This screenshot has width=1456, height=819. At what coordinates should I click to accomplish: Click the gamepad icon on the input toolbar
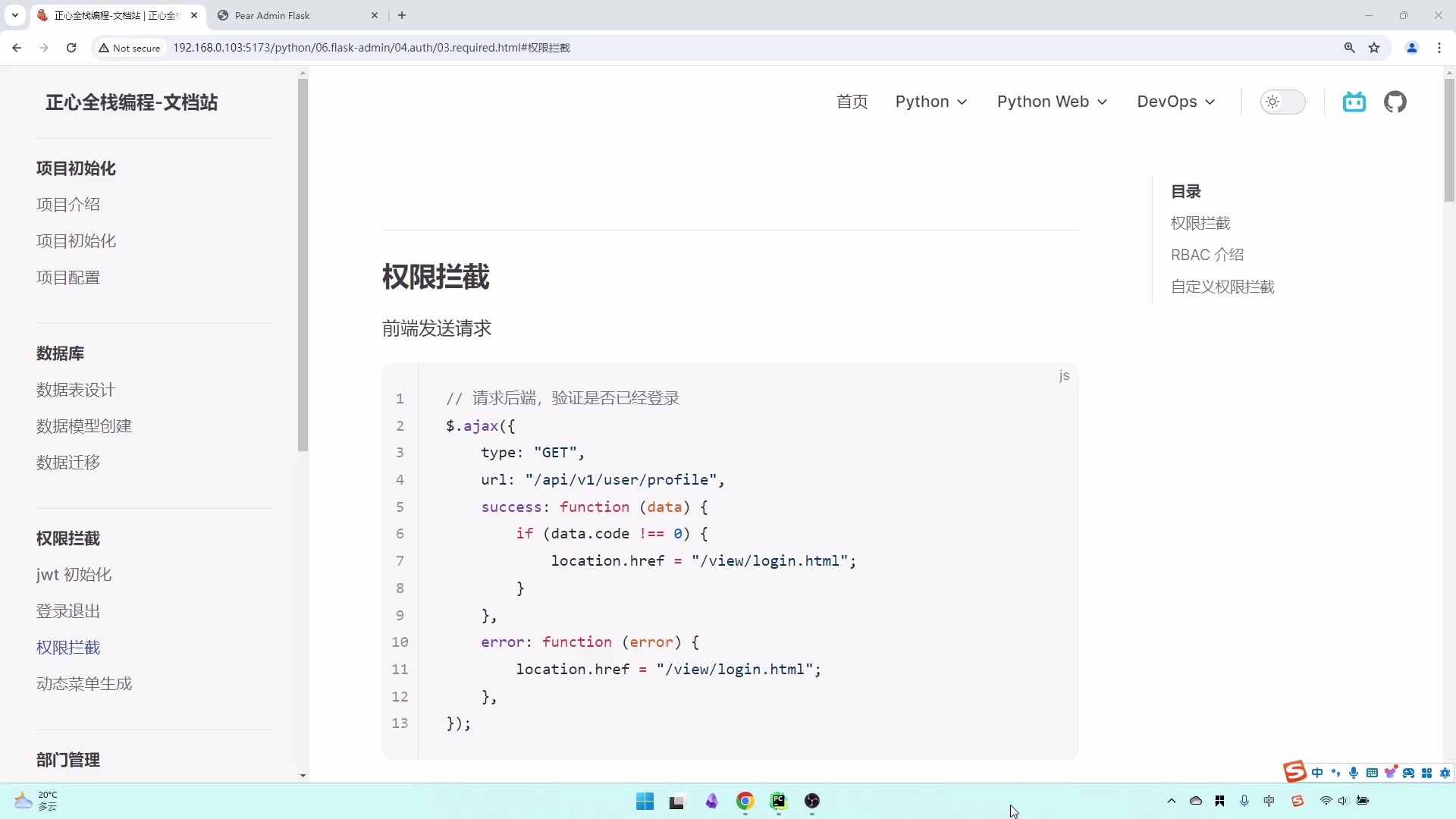(1409, 773)
